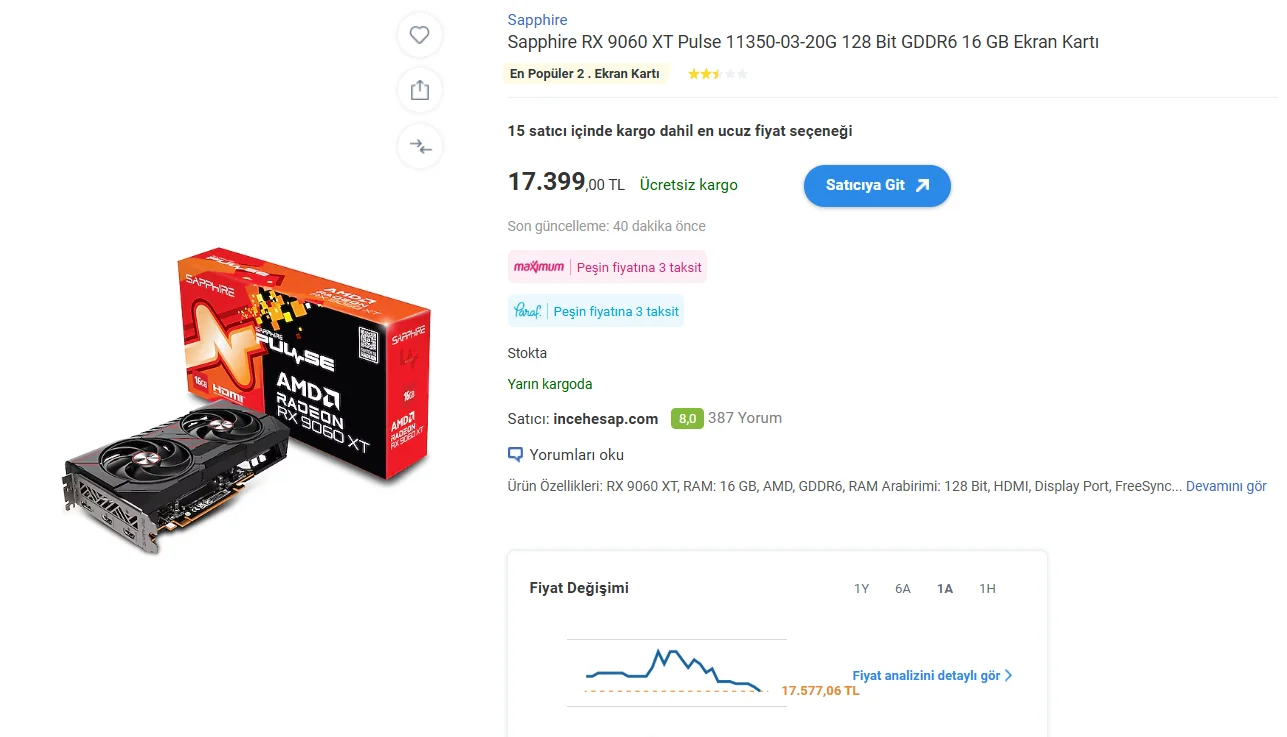
Task: Click the Maximum card installment badge
Action: tap(607, 267)
